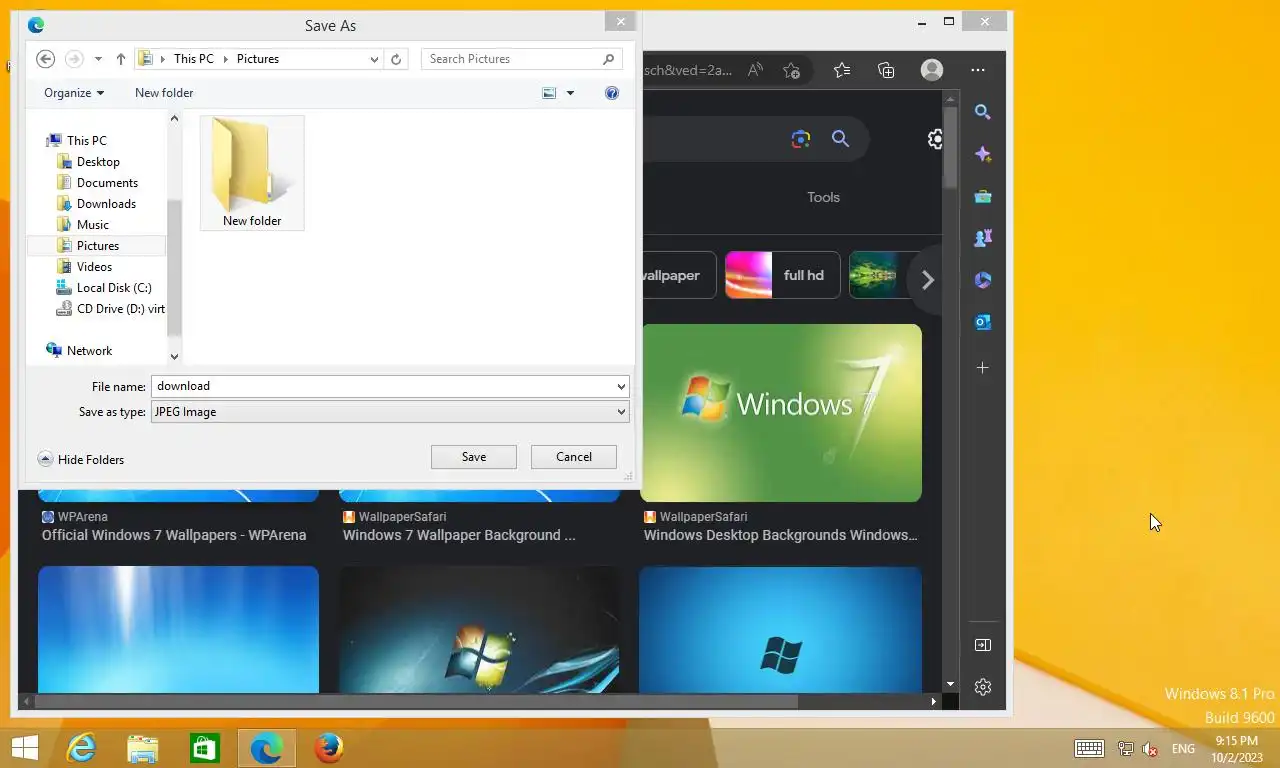
Task: Expand the address bar path dropdown
Action: pos(374,59)
